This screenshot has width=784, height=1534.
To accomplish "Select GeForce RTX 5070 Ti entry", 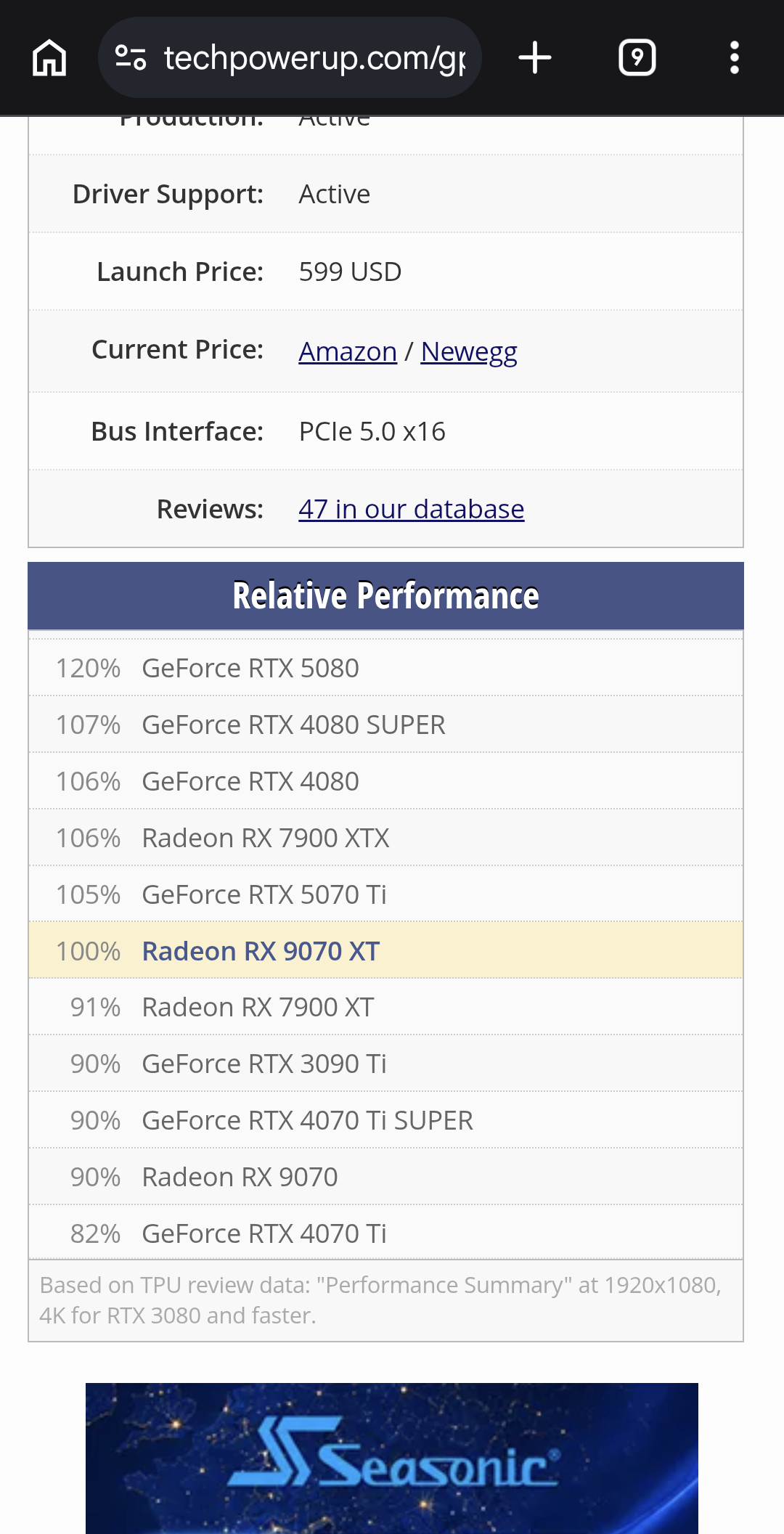I will [x=385, y=894].
